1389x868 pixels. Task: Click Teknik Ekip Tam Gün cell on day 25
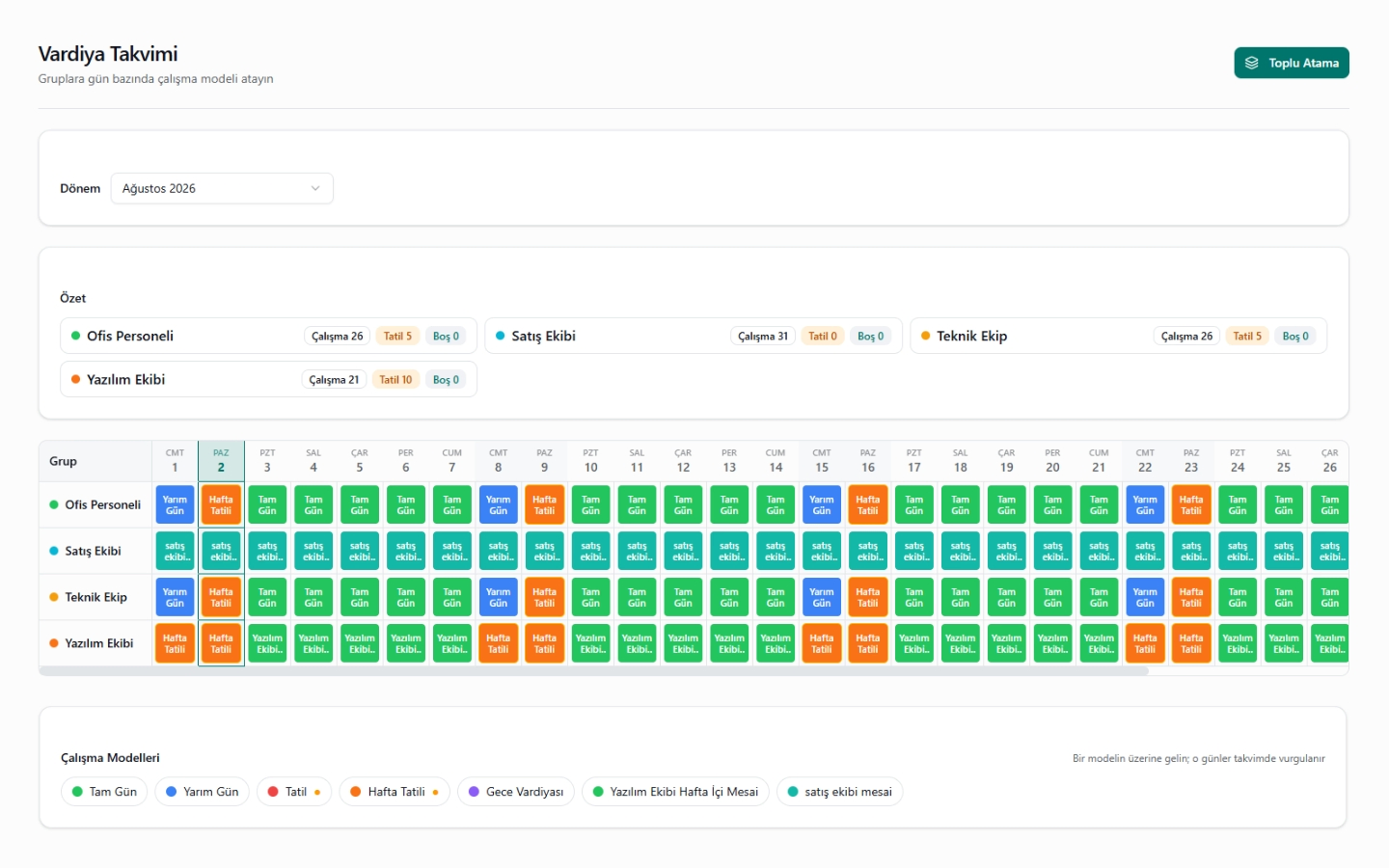pos(1284,597)
